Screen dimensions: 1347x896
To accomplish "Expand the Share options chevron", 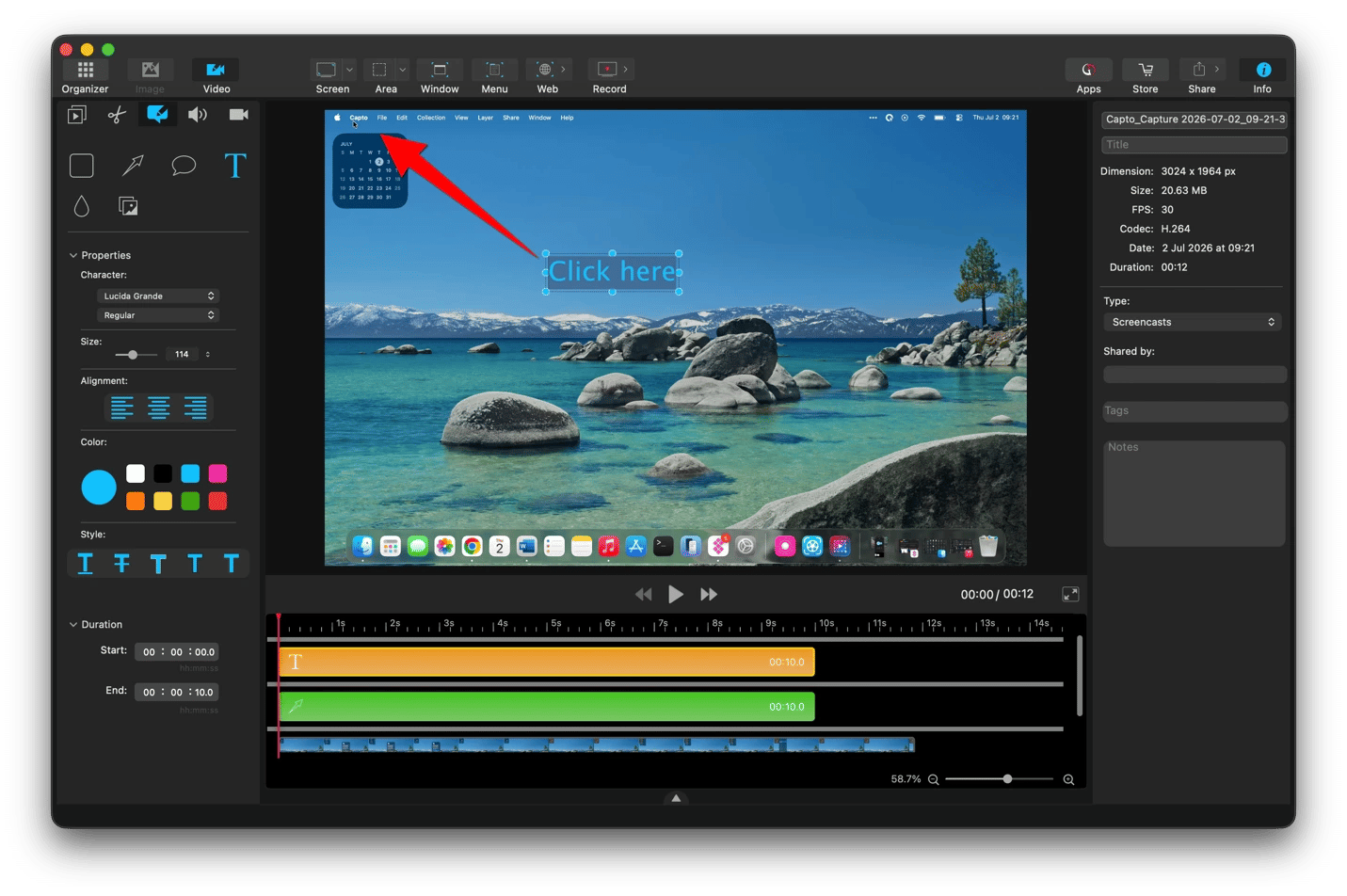I will tap(1217, 69).
